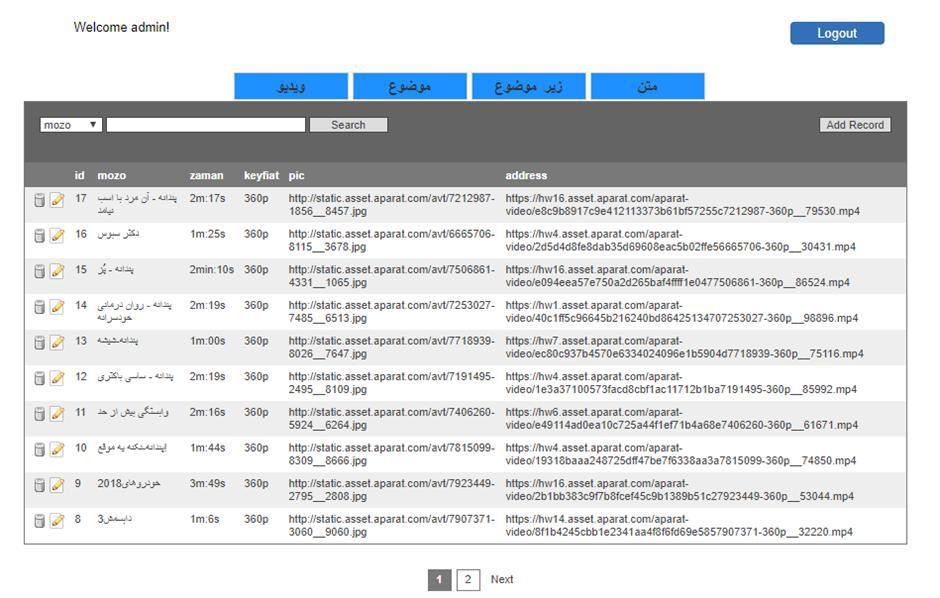This screenshot has height=598, width=940.
Task: Open the موضوع tab
Action: tap(410, 87)
